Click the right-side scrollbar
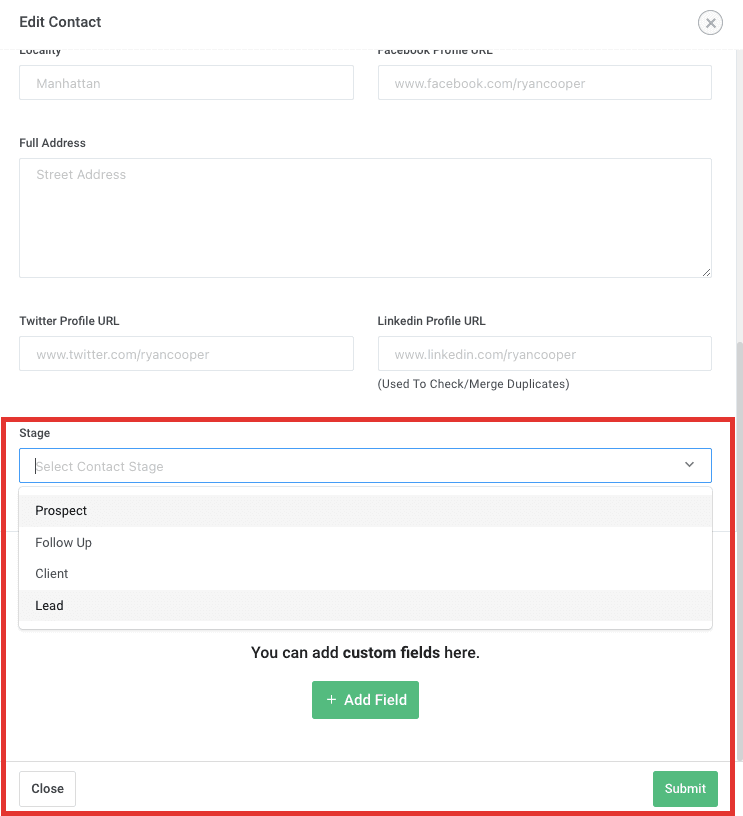743x816 pixels. [738, 400]
